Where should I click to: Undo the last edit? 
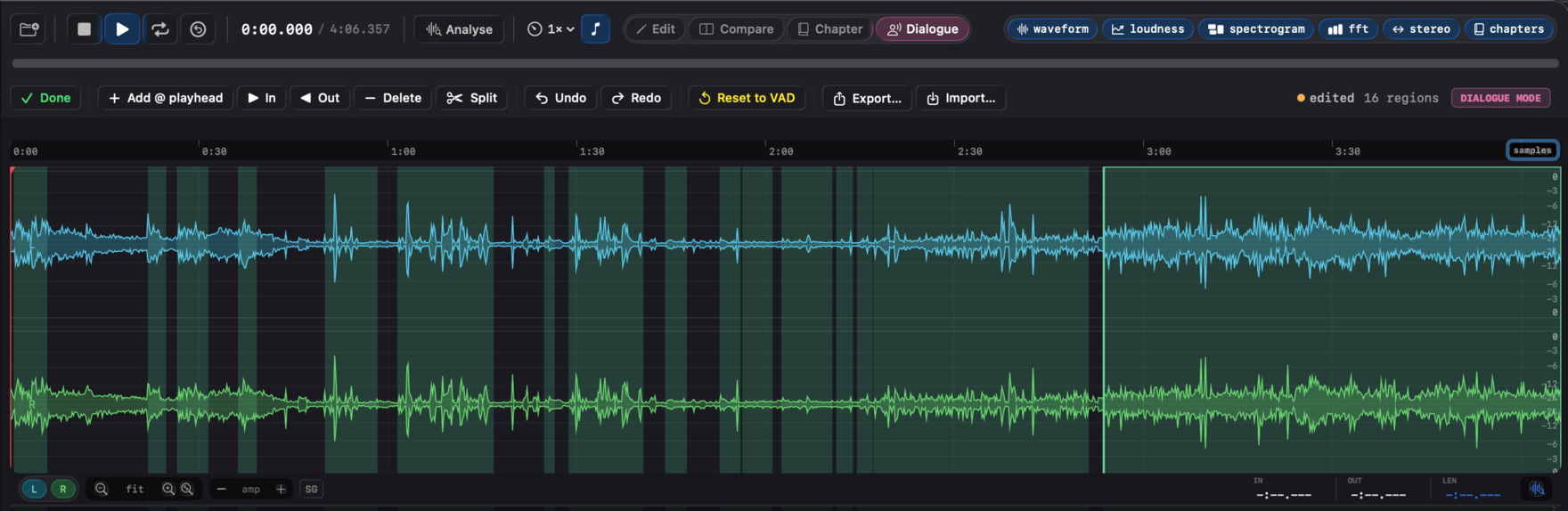pos(560,98)
